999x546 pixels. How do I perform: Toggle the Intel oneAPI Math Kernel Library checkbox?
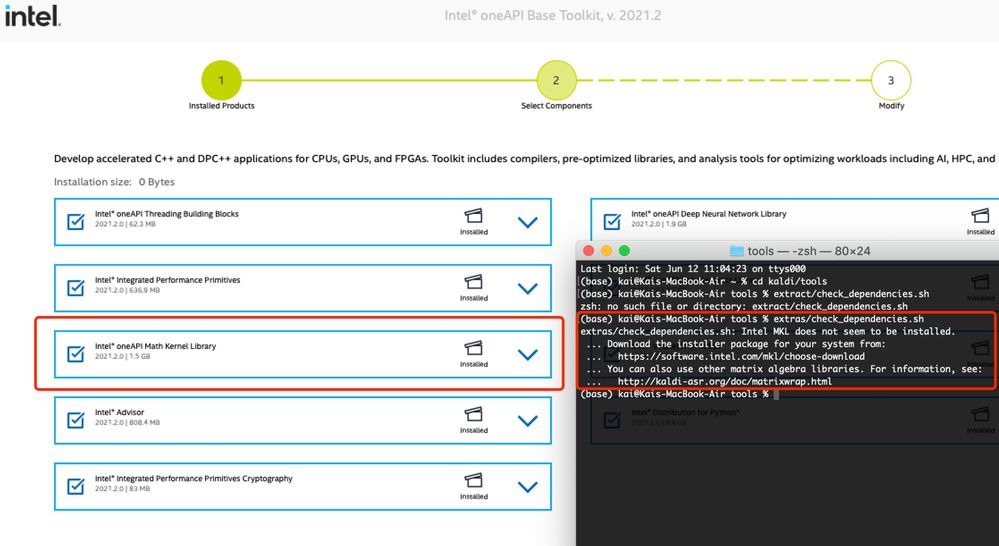click(76, 354)
